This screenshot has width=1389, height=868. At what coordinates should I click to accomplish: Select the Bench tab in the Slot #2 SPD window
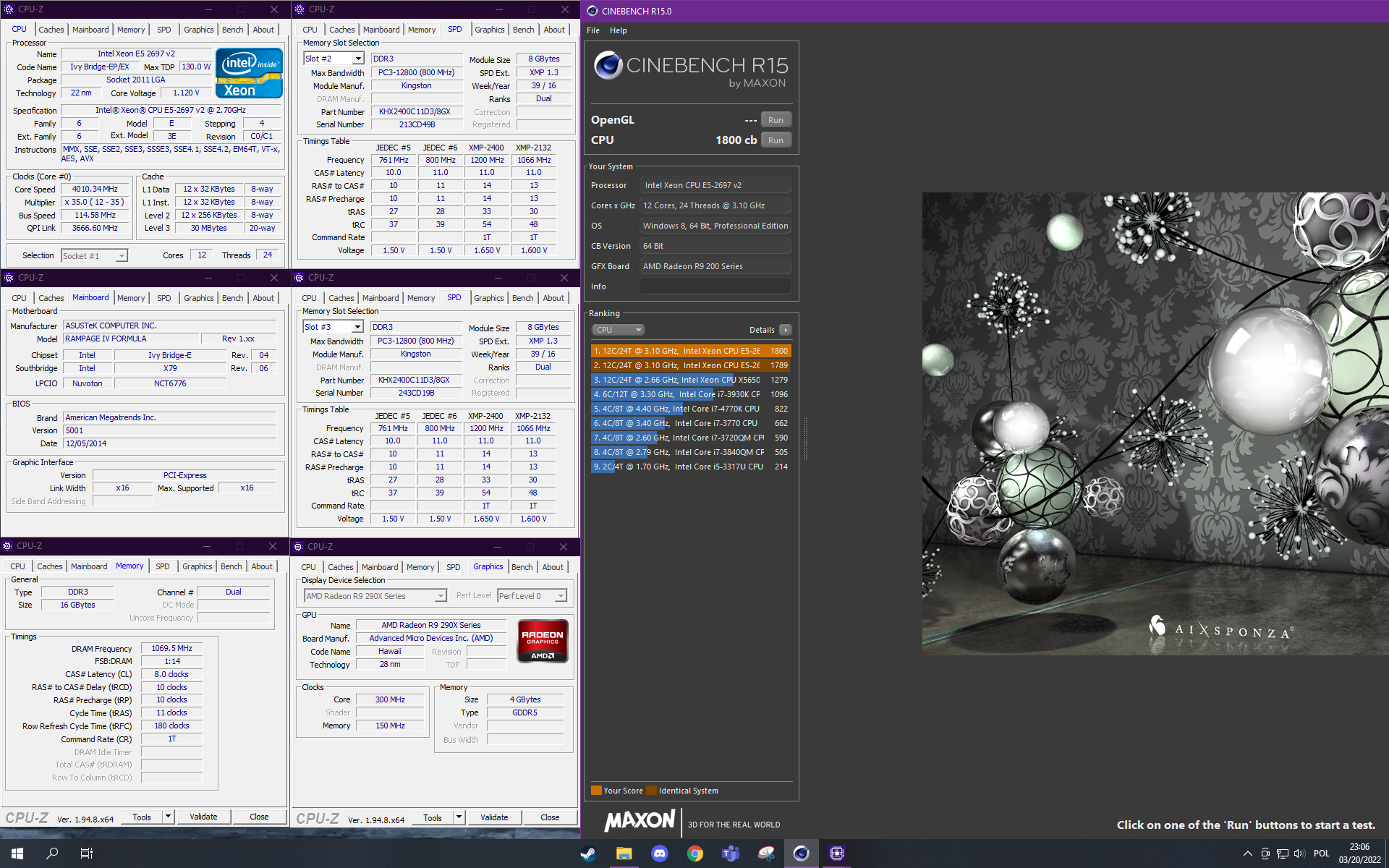point(523,30)
